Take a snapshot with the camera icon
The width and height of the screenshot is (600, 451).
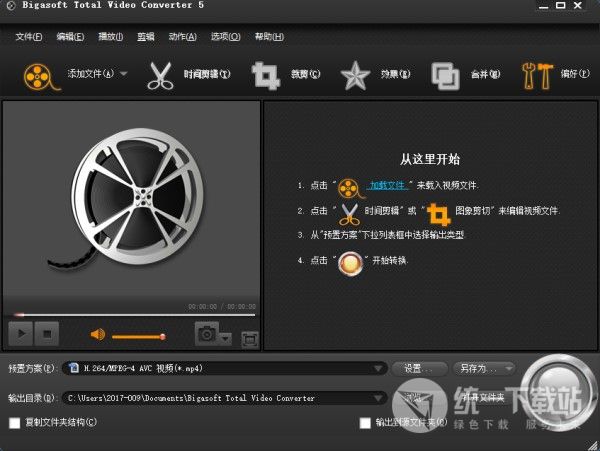[x=207, y=335]
